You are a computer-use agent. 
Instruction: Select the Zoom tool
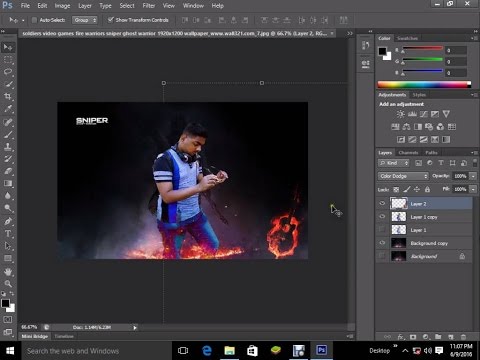[8, 284]
